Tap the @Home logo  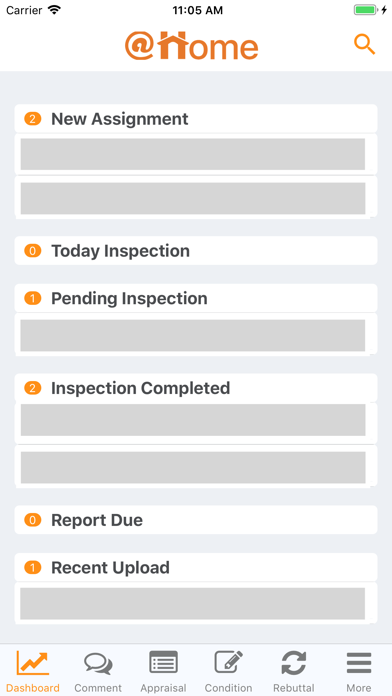(x=191, y=46)
